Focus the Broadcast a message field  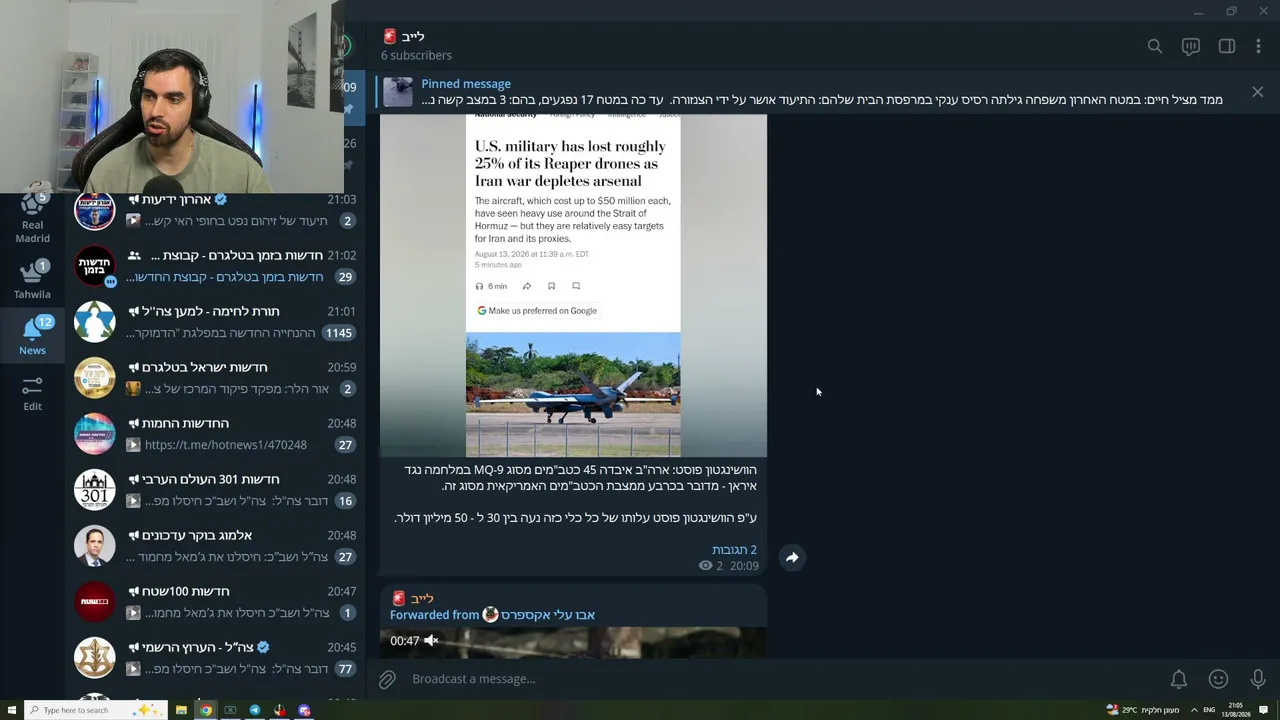[780, 679]
